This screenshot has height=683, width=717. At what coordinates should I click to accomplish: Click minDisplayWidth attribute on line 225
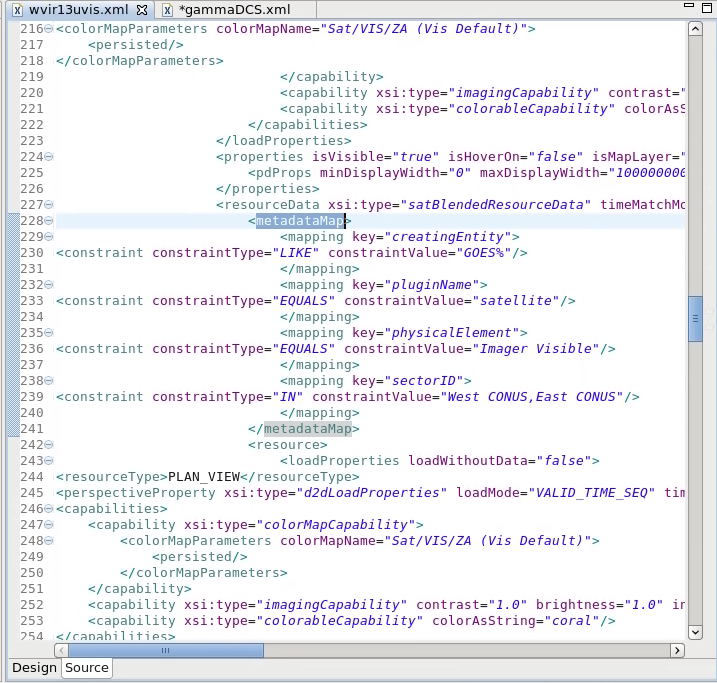(x=380, y=173)
